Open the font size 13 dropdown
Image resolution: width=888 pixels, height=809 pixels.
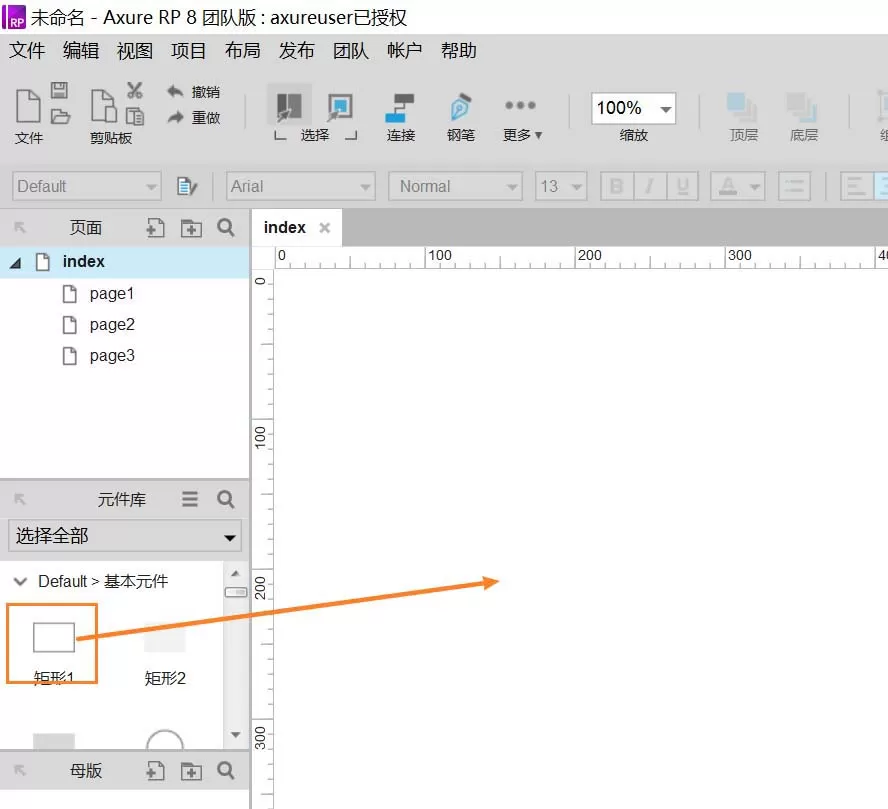pos(561,186)
